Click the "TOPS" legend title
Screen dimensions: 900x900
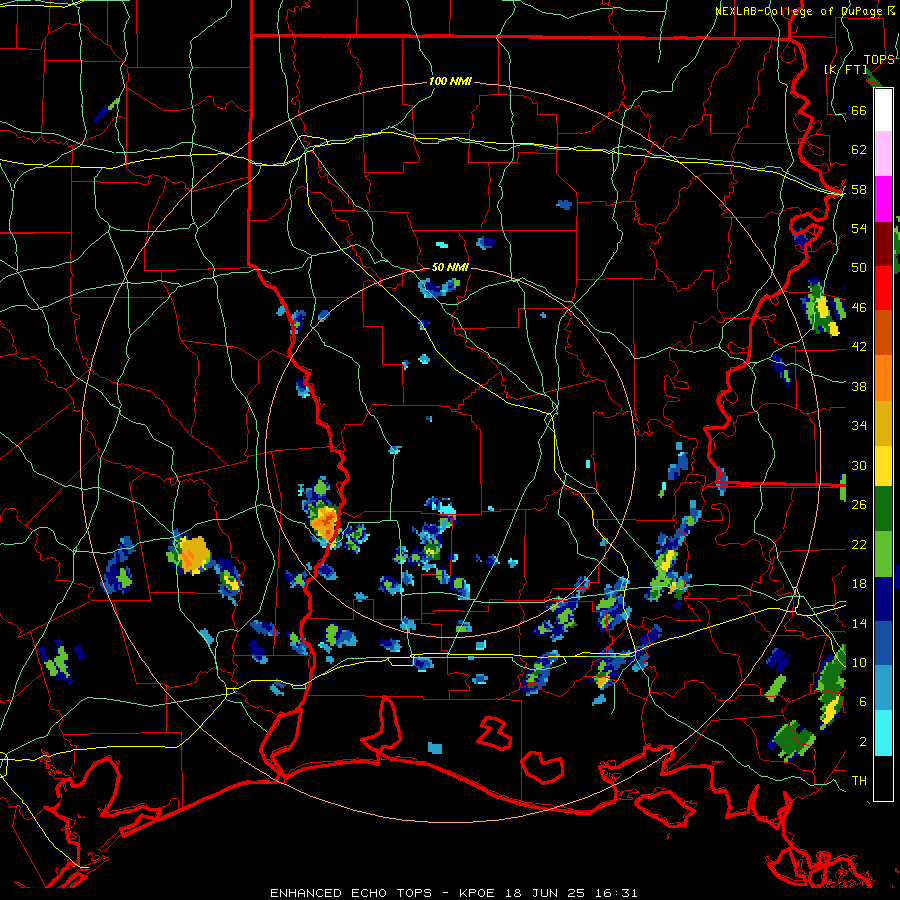[879, 60]
